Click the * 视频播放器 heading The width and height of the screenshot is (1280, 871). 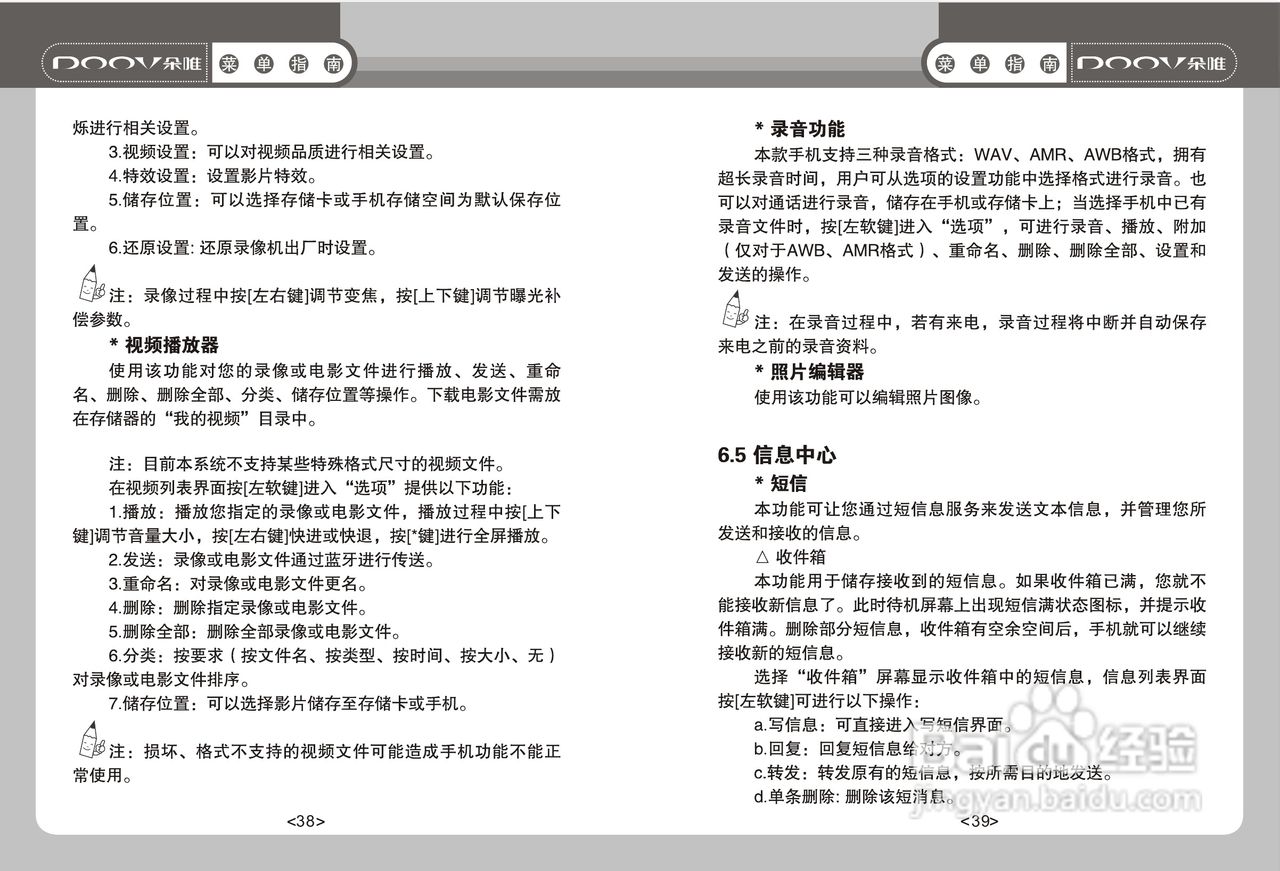tap(164, 345)
